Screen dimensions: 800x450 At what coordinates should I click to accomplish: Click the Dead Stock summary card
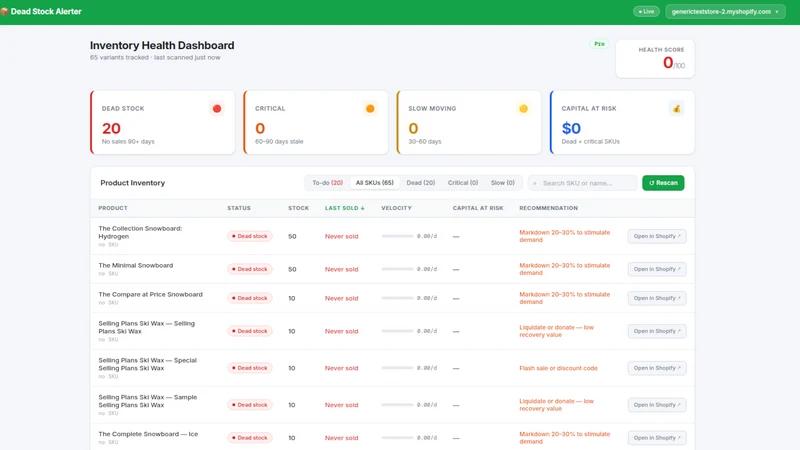click(163, 122)
